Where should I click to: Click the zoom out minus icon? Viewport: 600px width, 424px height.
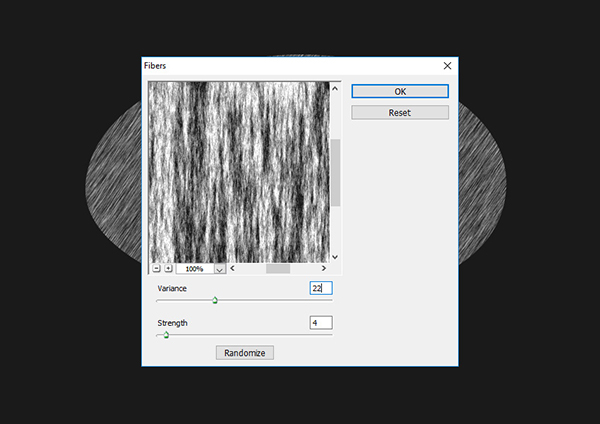tap(156, 269)
